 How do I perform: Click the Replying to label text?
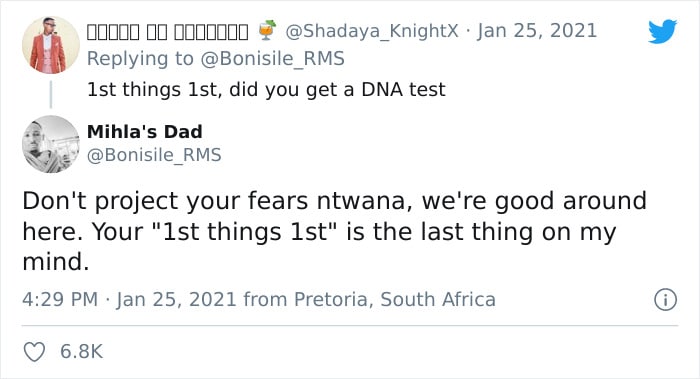tap(140, 58)
